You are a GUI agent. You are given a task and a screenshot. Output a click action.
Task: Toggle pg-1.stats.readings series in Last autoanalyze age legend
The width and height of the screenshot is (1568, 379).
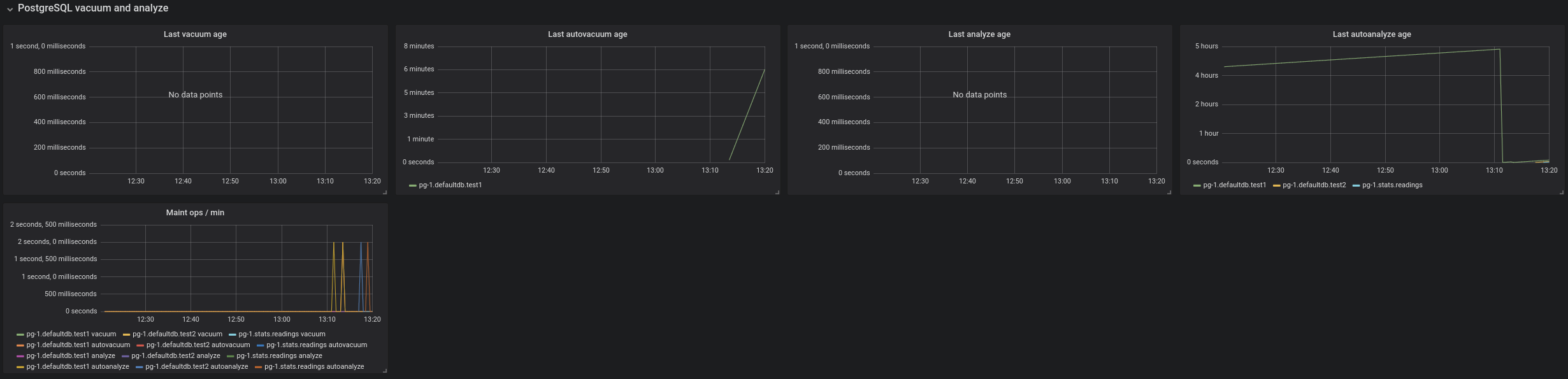(1392, 185)
